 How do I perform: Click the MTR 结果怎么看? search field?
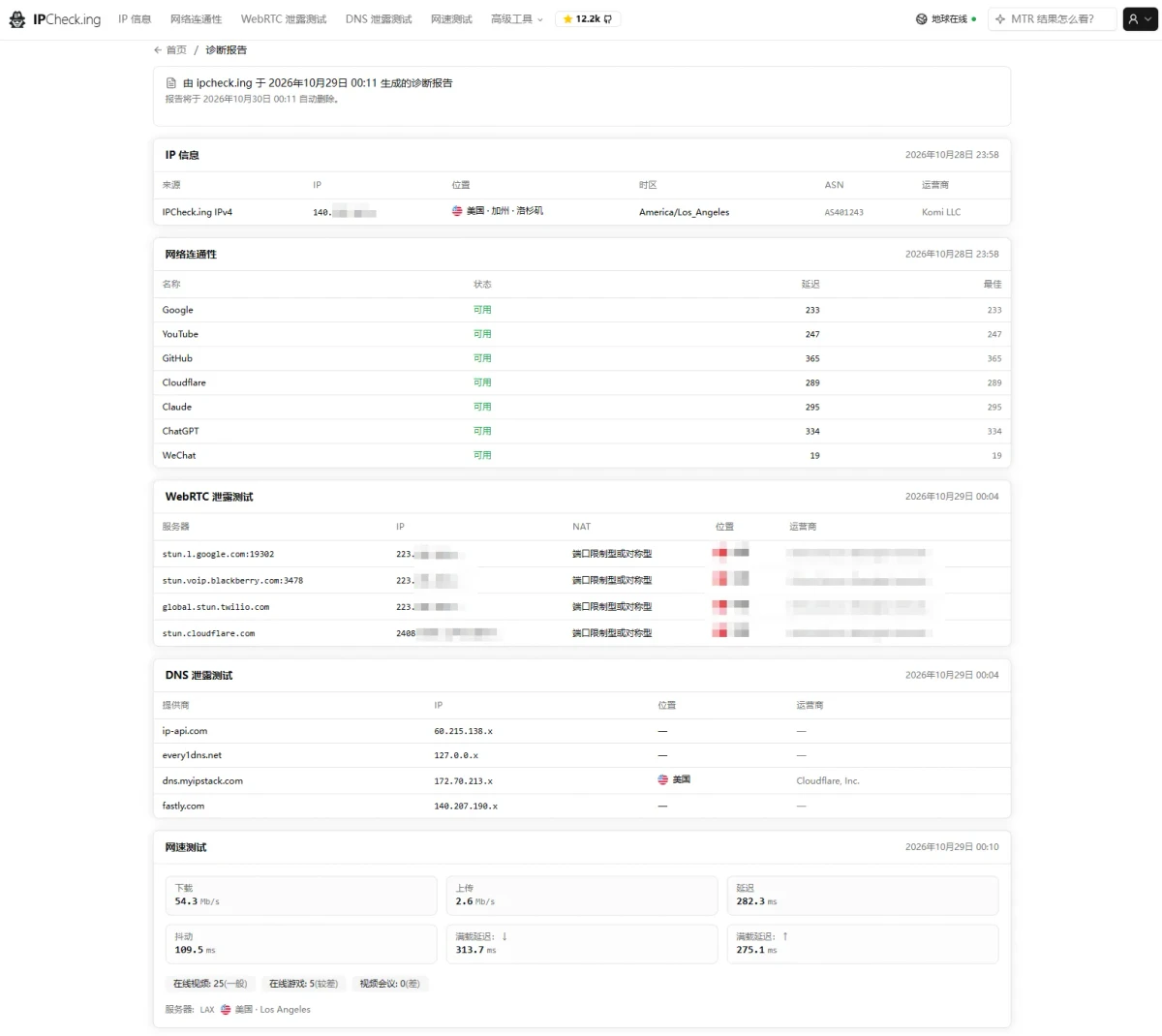click(x=1052, y=18)
